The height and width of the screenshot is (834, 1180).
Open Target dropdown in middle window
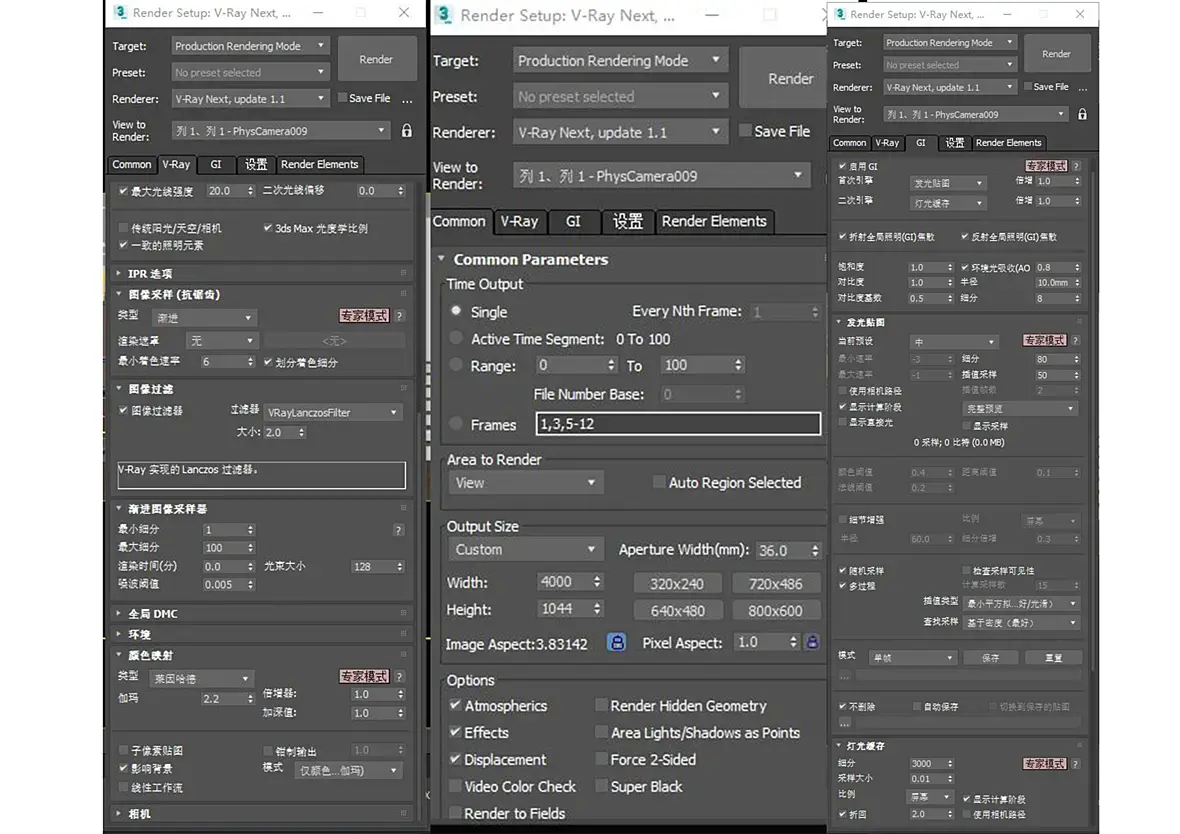(x=620, y=60)
